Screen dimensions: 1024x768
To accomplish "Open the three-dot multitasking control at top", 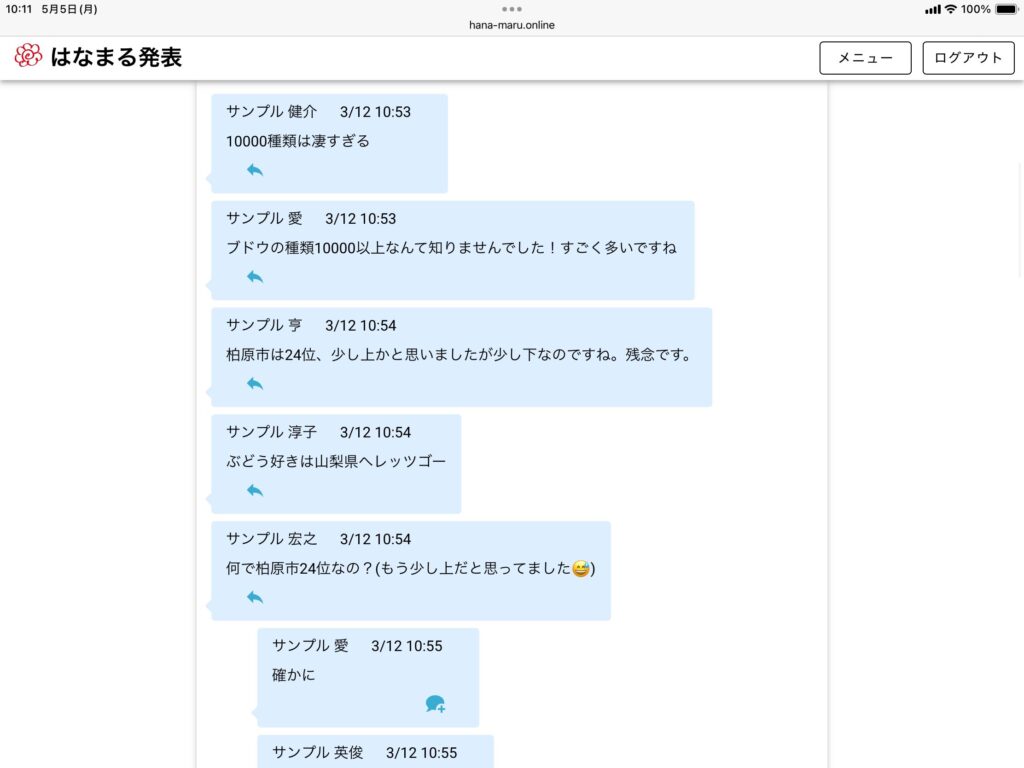I will [512, 9].
